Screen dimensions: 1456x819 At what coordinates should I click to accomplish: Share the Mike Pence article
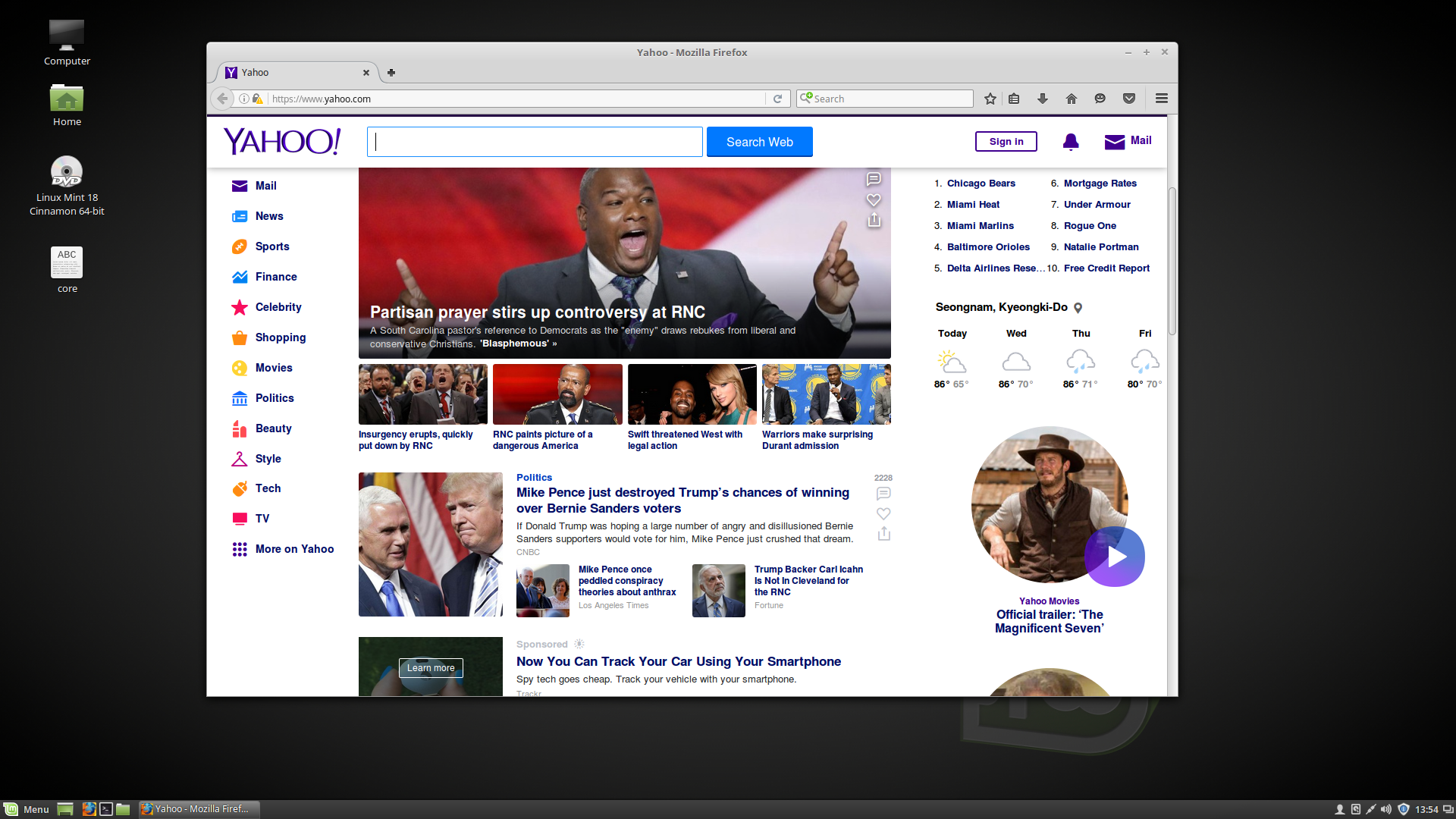coord(883,534)
